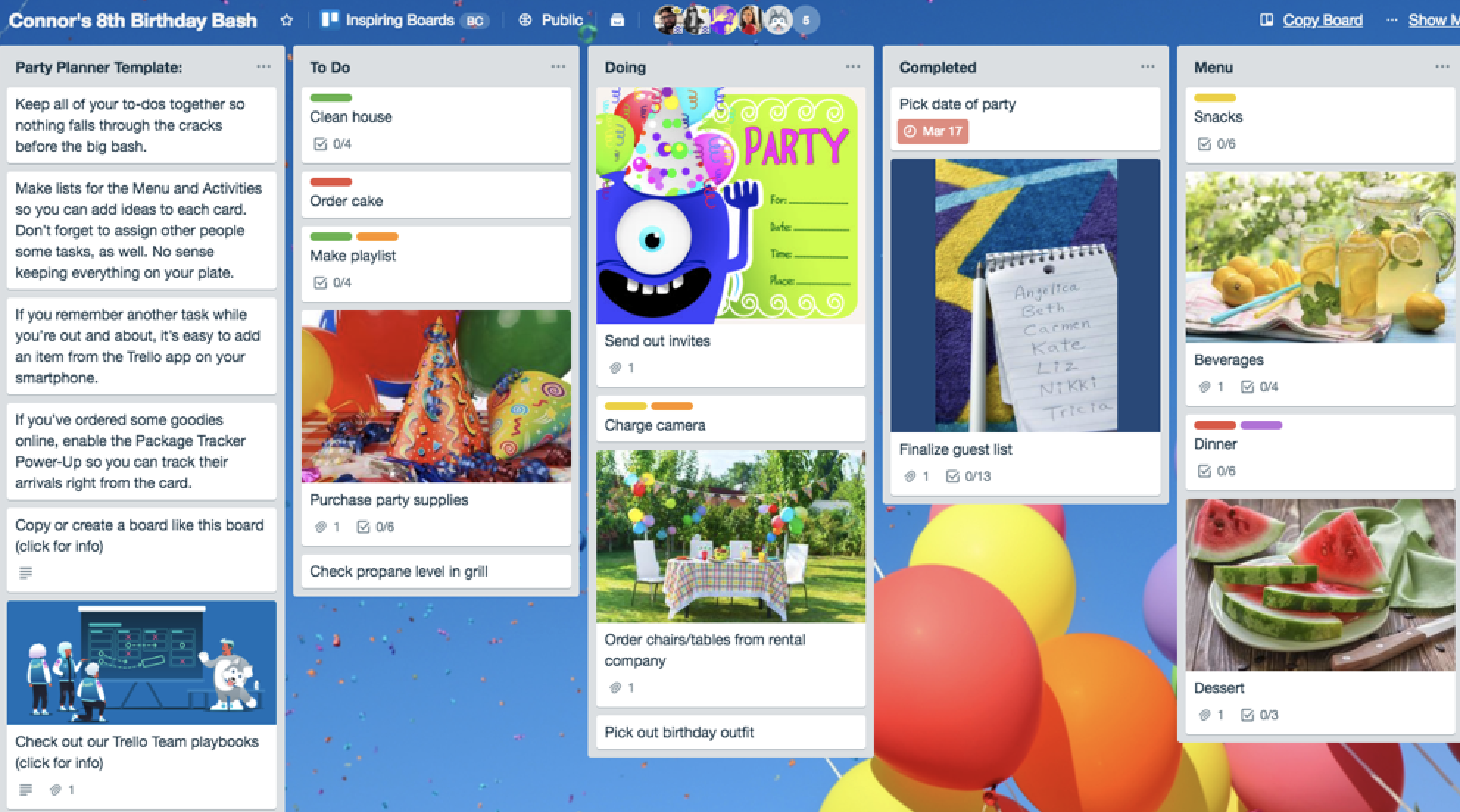Click the globe Public visibility icon
The height and width of the screenshot is (812, 1460).
[525, 21]
